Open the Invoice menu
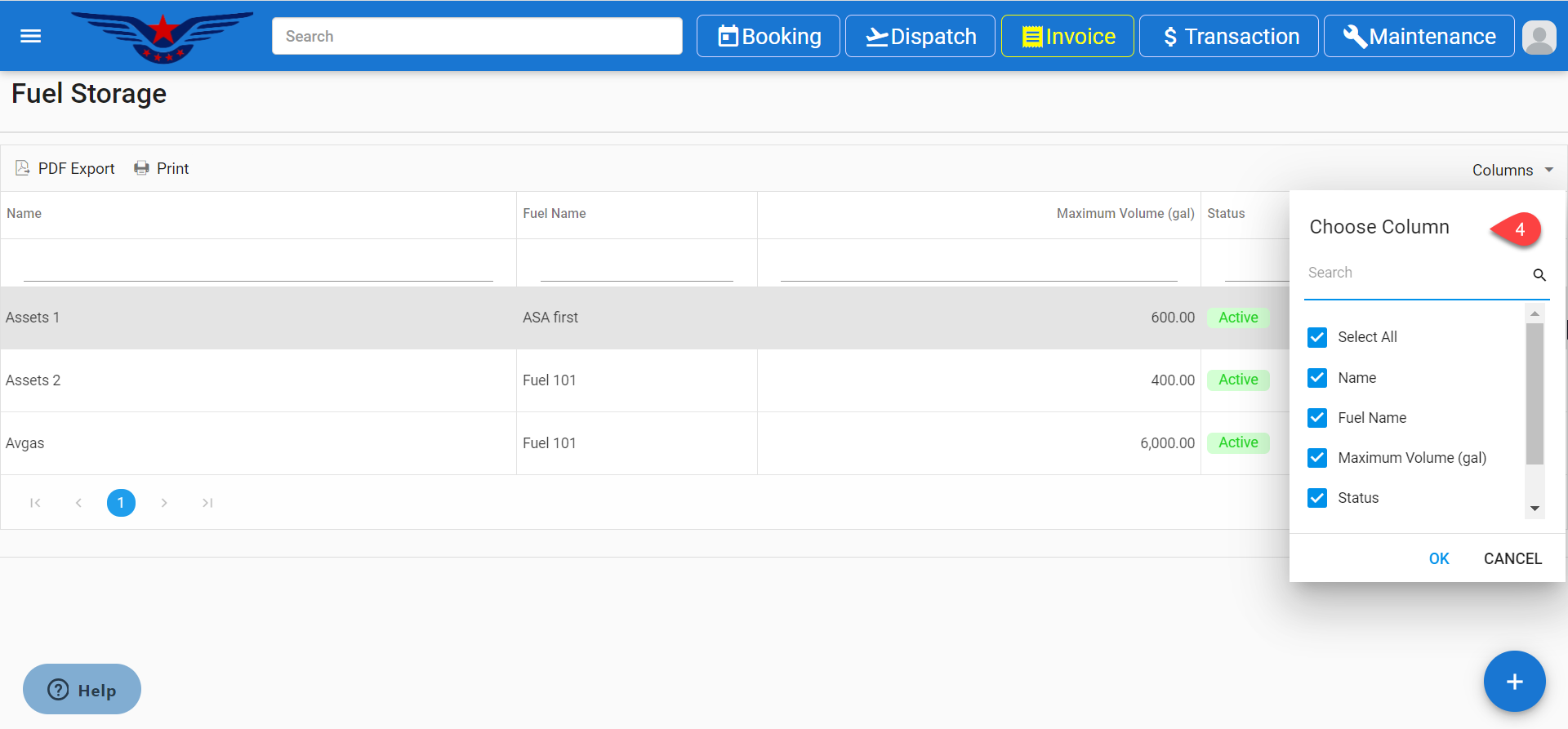The width and height of the screenshot is (1568, 729). pos(1067,37)
